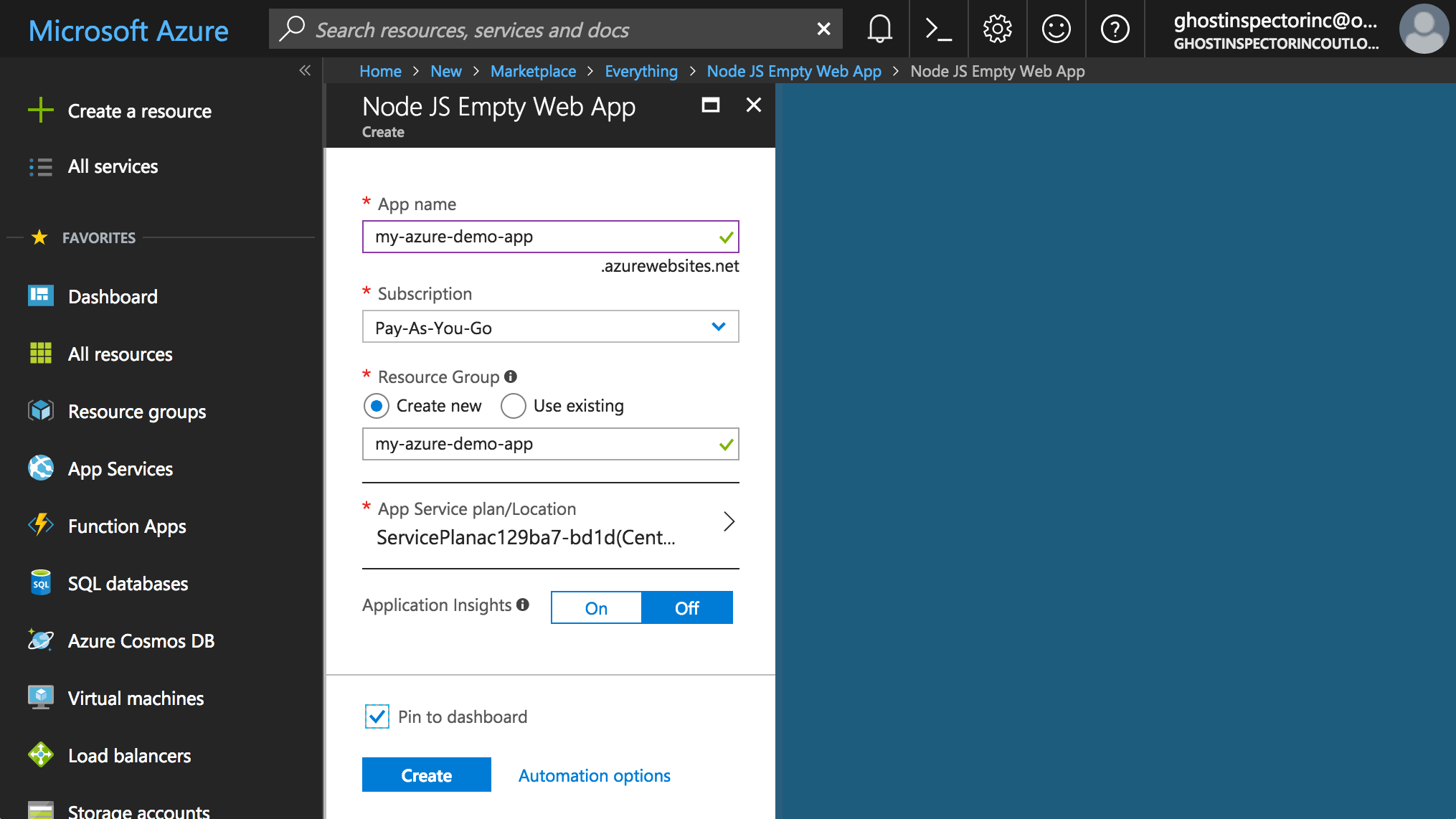Clear the search box with X
The height and width of the screenshot is (819, 1456).
coord(823,29)
